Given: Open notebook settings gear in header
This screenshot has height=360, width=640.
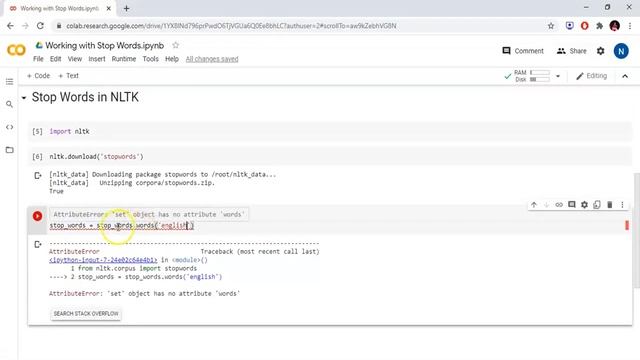Looking at the screenshot, I should click(x=600, y=51).
